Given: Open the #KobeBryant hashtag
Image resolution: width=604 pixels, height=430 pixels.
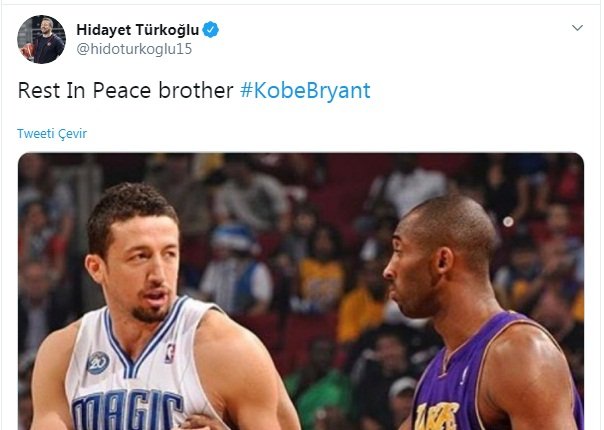Looking at the screenshot, I should pos(305,91).
